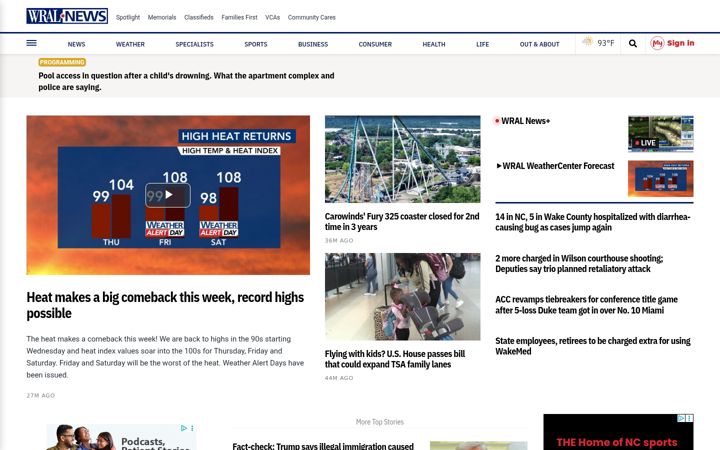
Task: Open the WRAL News+ live stream link
Action: 525,121
